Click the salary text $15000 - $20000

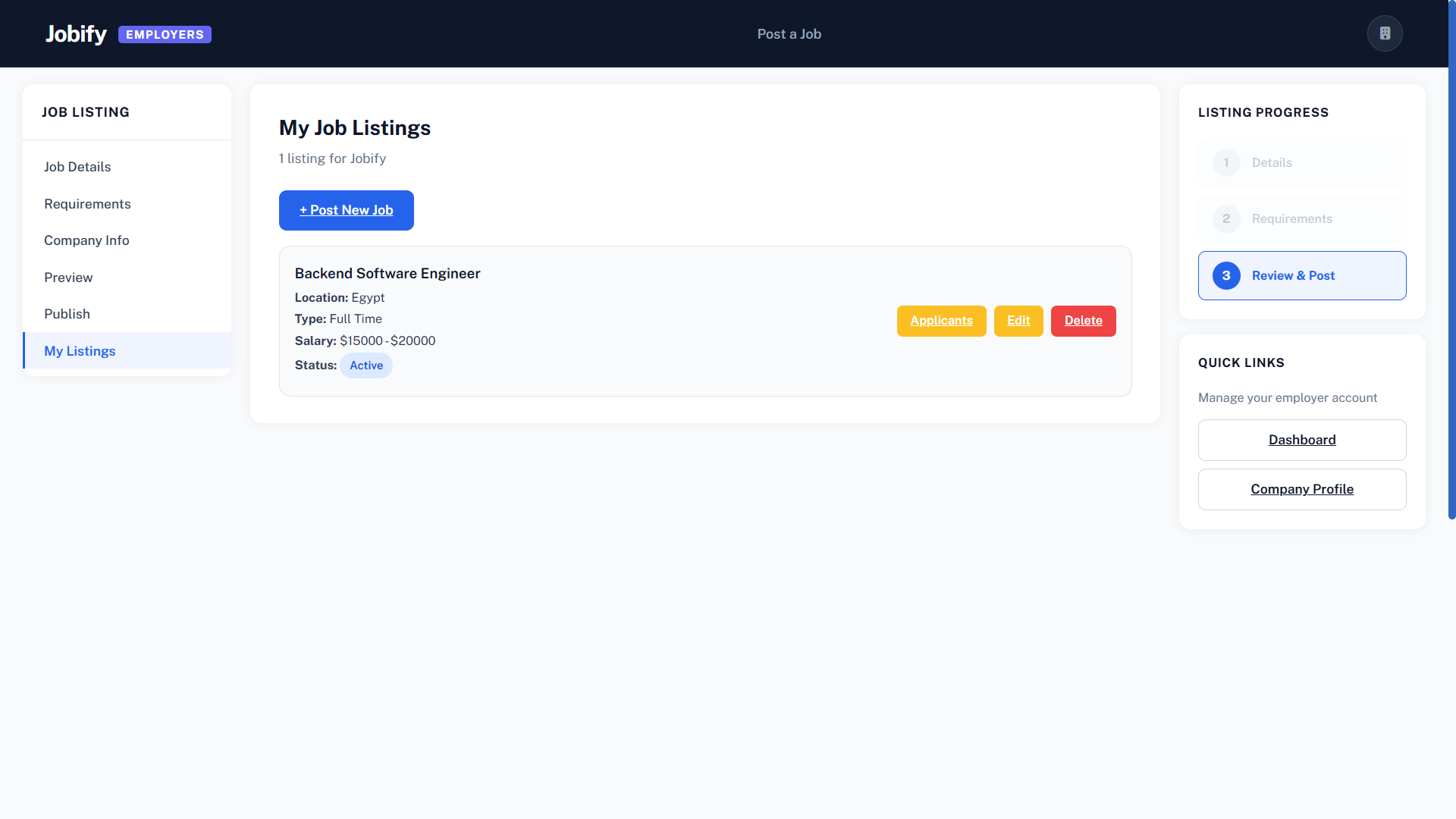388,341
